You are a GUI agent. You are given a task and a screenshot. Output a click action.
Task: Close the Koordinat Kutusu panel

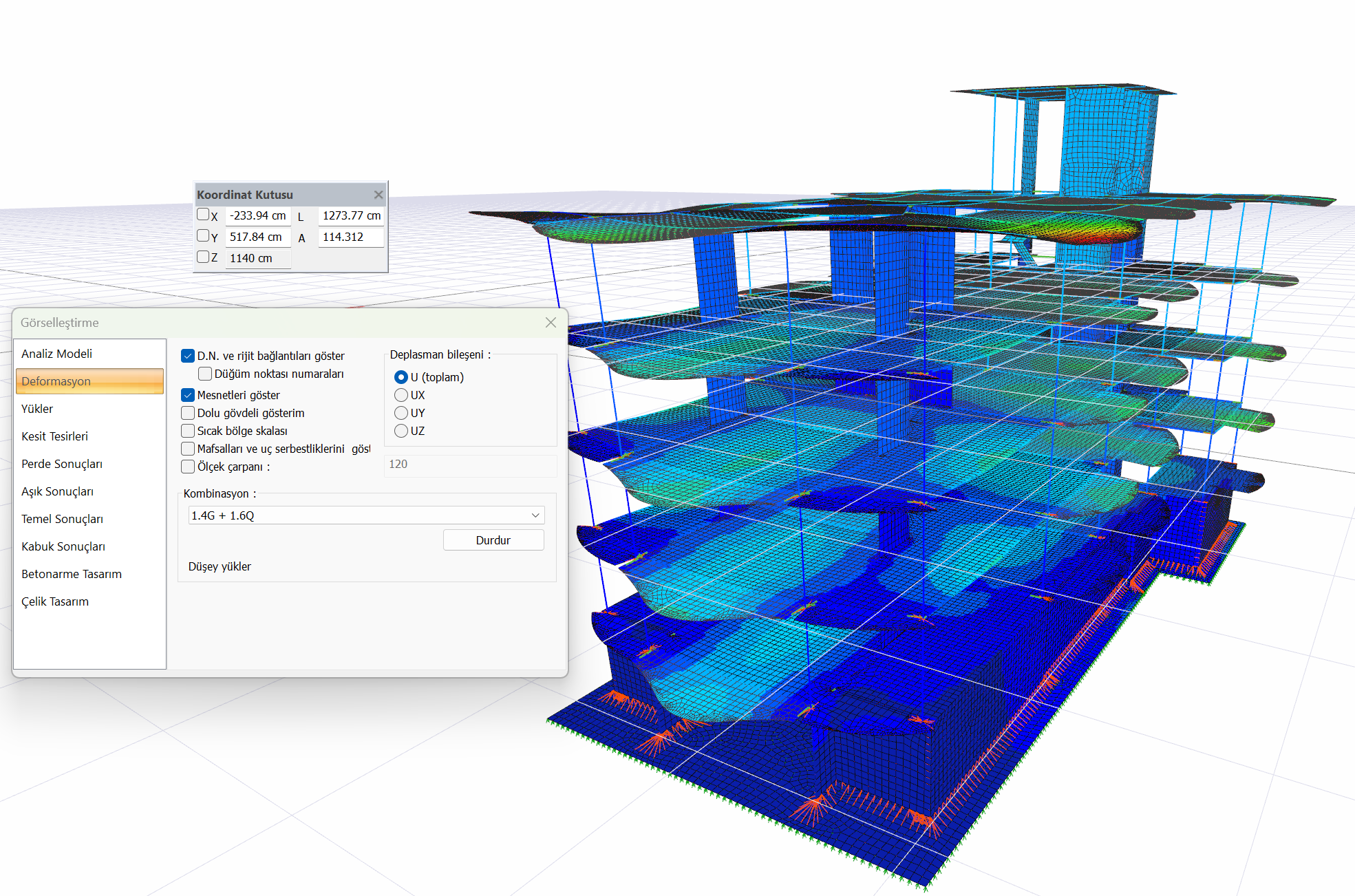[378, 195]
